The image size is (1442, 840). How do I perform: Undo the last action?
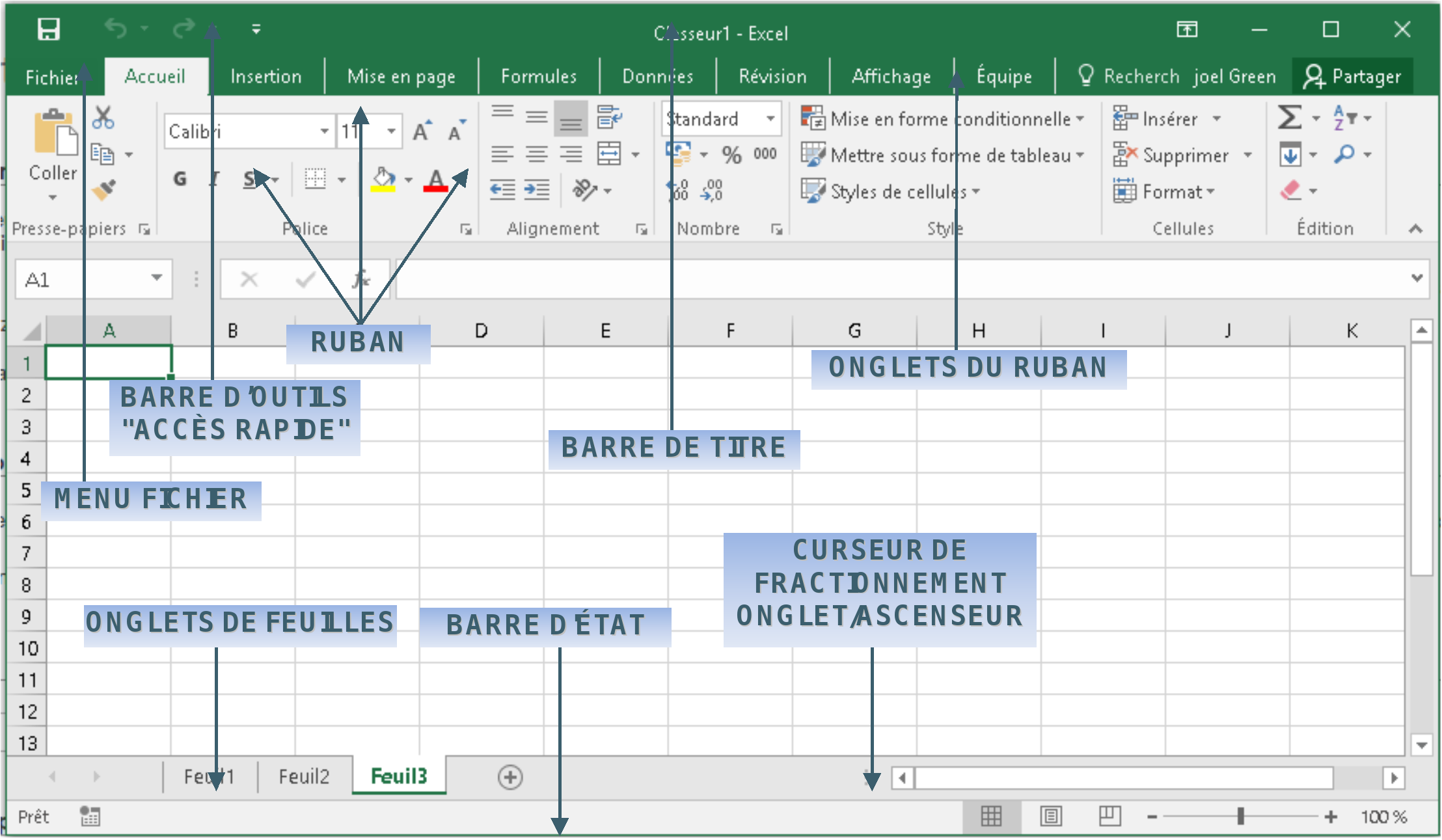click(x=116, y=29)
